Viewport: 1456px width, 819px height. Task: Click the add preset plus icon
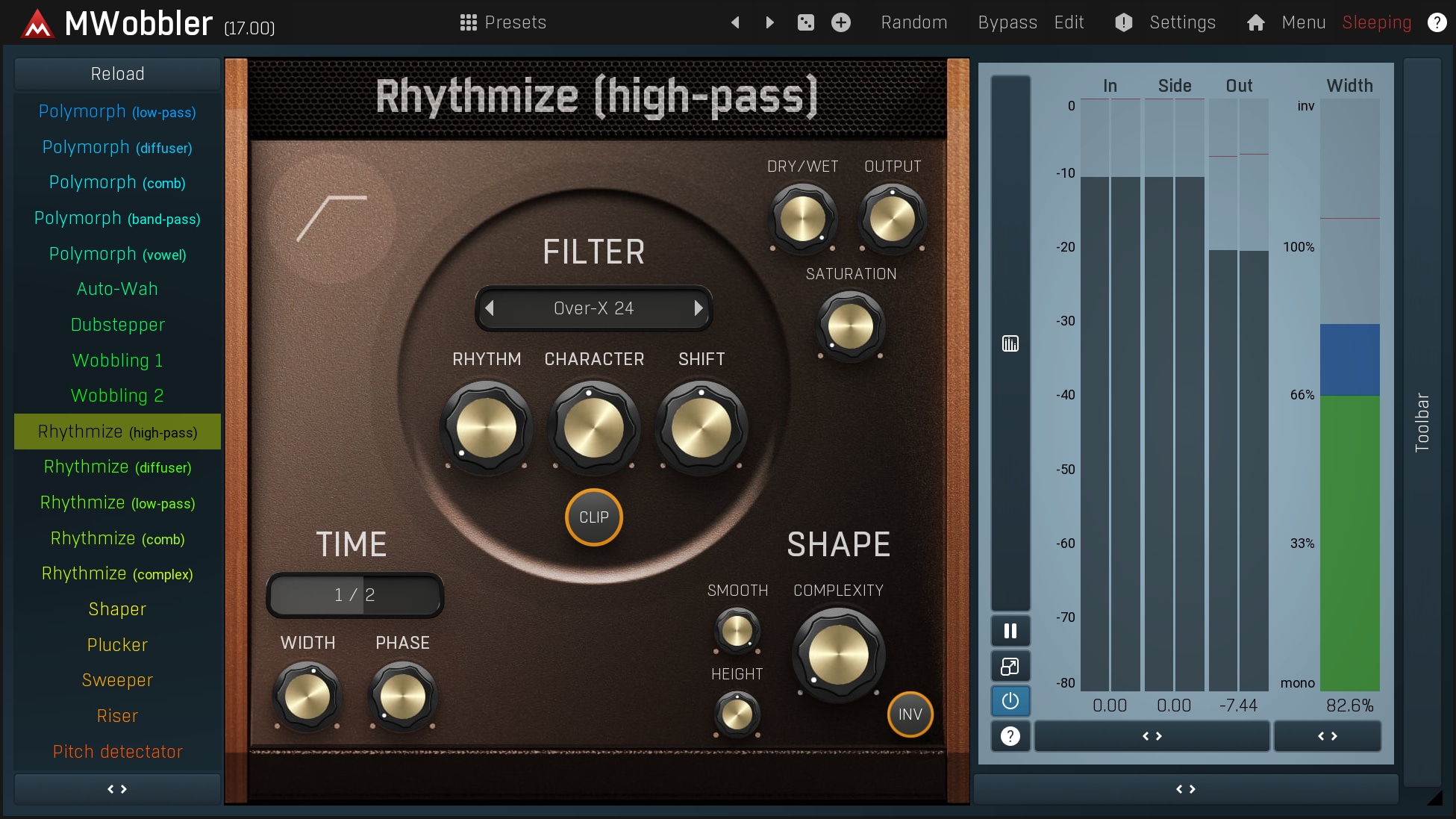click(x=841, y=22)
